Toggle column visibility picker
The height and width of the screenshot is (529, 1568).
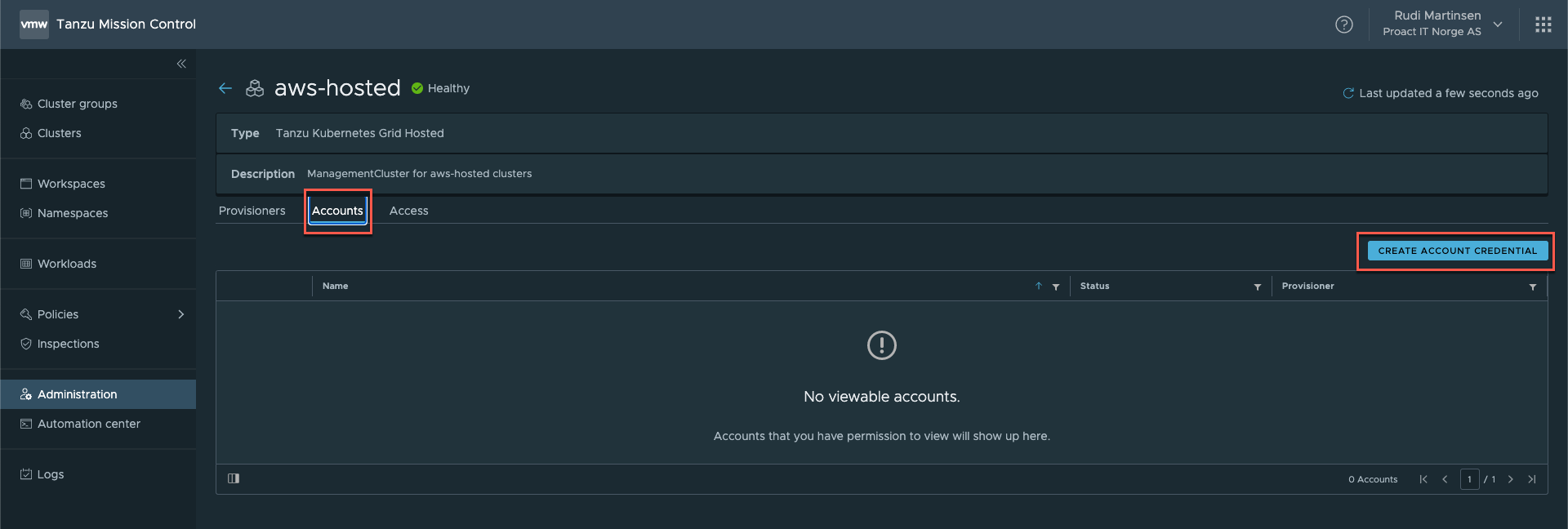click(234, 478)
